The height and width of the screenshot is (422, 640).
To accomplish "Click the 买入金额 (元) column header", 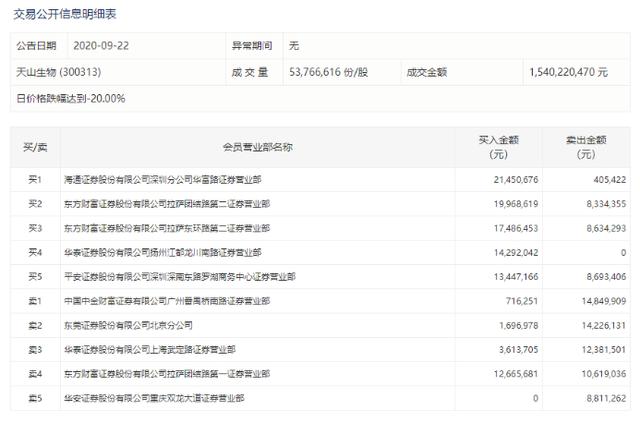I will [x=498, y=147].
